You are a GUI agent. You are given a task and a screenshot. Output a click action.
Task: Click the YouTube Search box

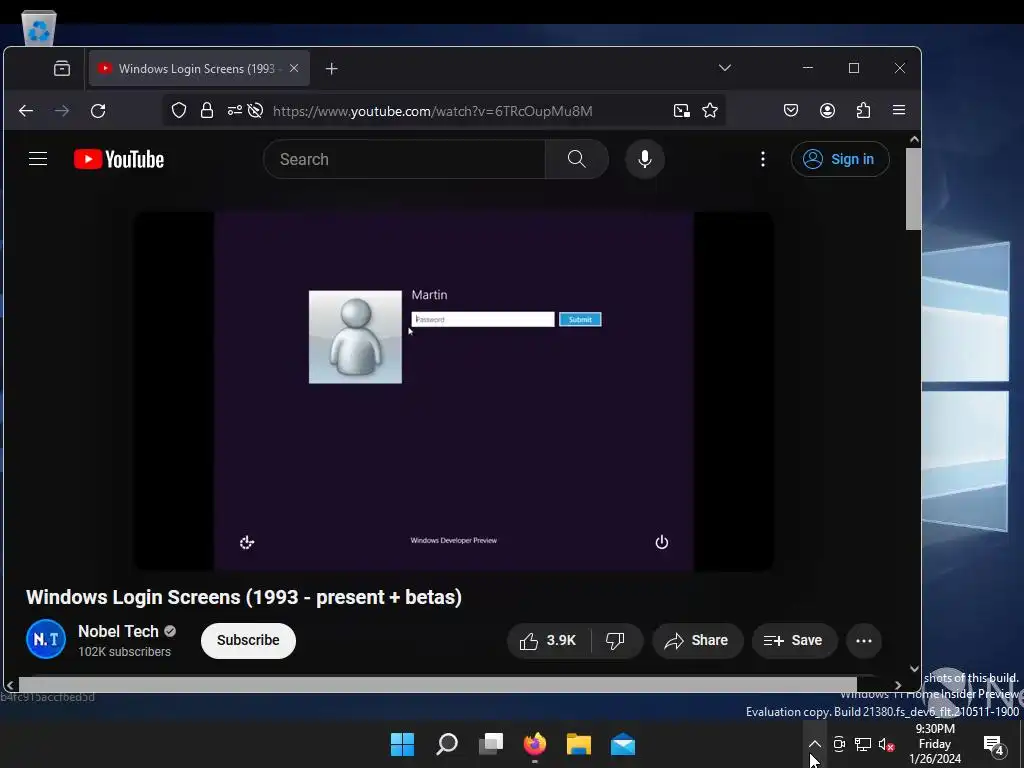point(404,159)
